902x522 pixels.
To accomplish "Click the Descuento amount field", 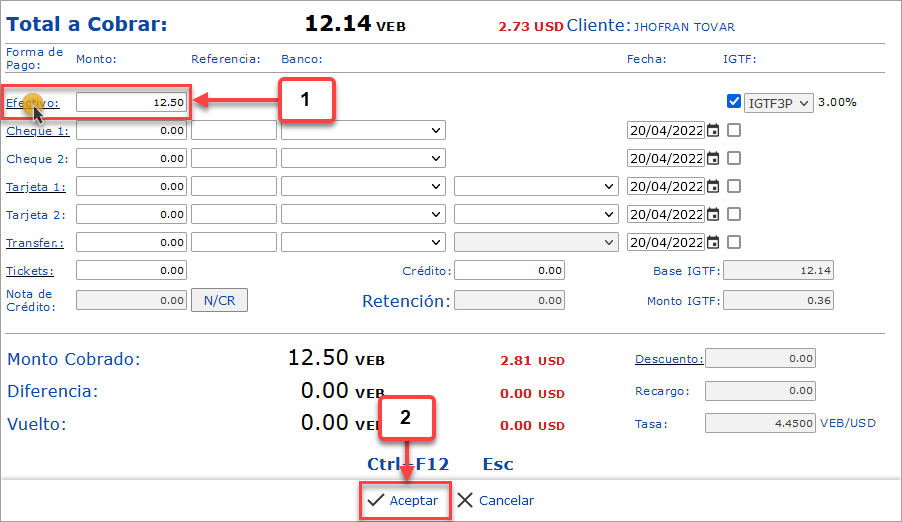I will point(760,359).
